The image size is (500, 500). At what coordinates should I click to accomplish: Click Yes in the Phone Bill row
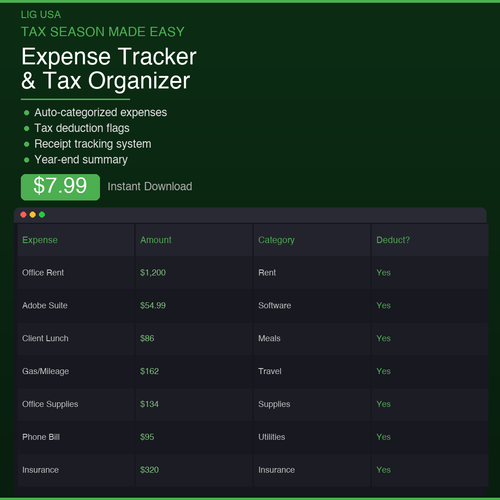(383, 437)
